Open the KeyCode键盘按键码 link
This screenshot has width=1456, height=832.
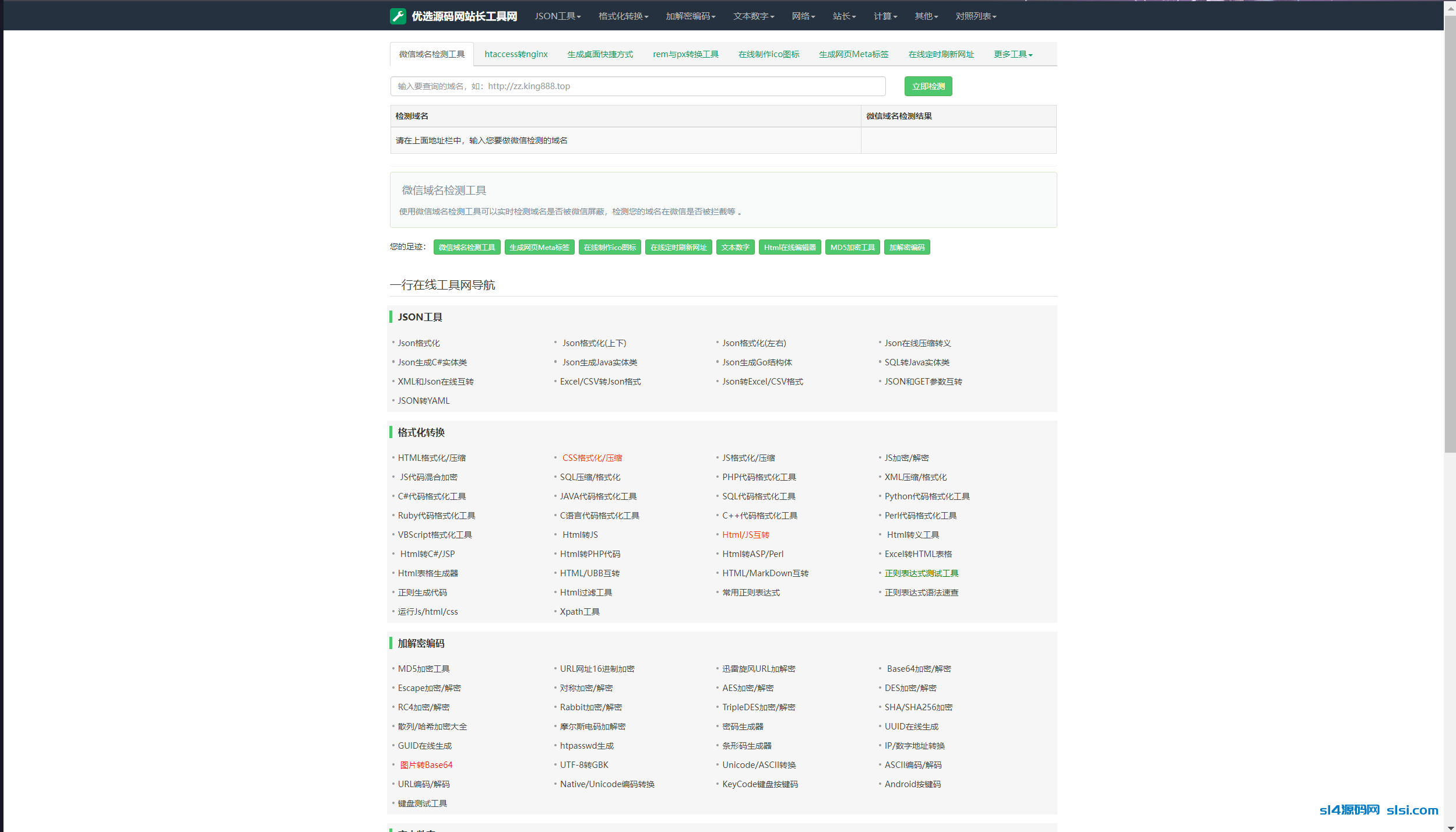click(759, 784)
